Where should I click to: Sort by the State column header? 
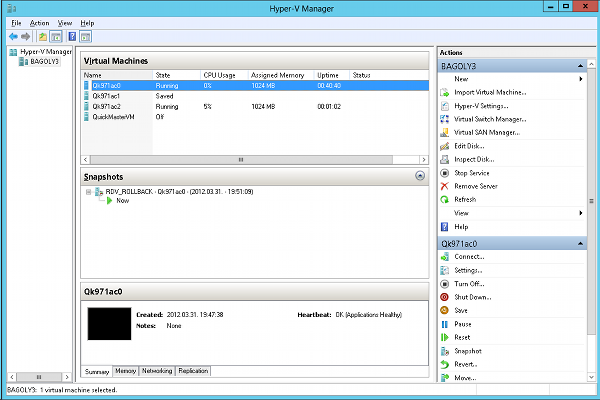176,75
